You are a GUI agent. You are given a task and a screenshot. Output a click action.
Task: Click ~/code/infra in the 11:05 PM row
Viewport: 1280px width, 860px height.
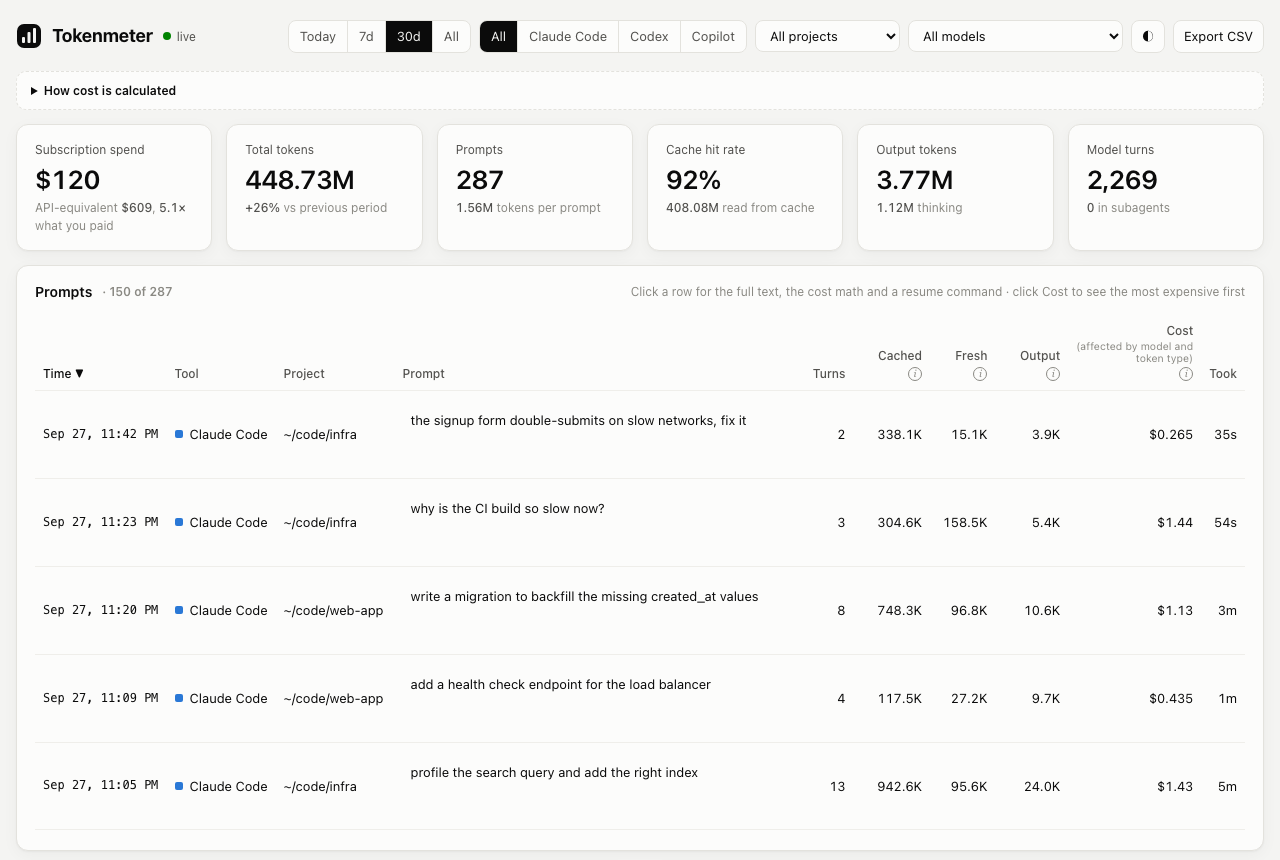(x=320, y=787)
